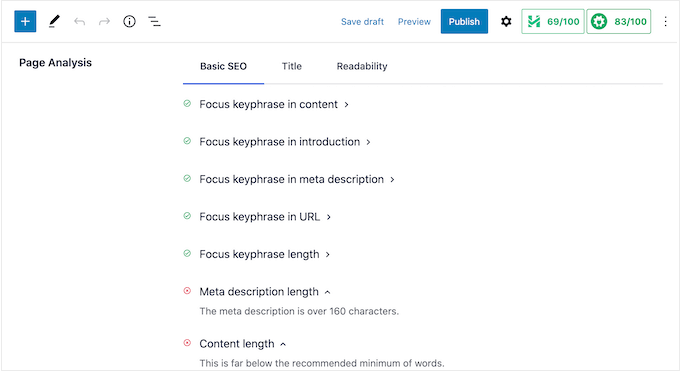Click the 83/100 SEO score badge

pos(619,21)
